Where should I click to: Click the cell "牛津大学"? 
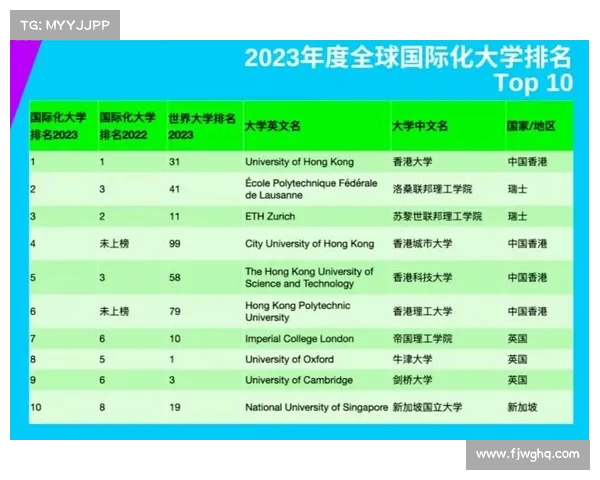[412, 359]
